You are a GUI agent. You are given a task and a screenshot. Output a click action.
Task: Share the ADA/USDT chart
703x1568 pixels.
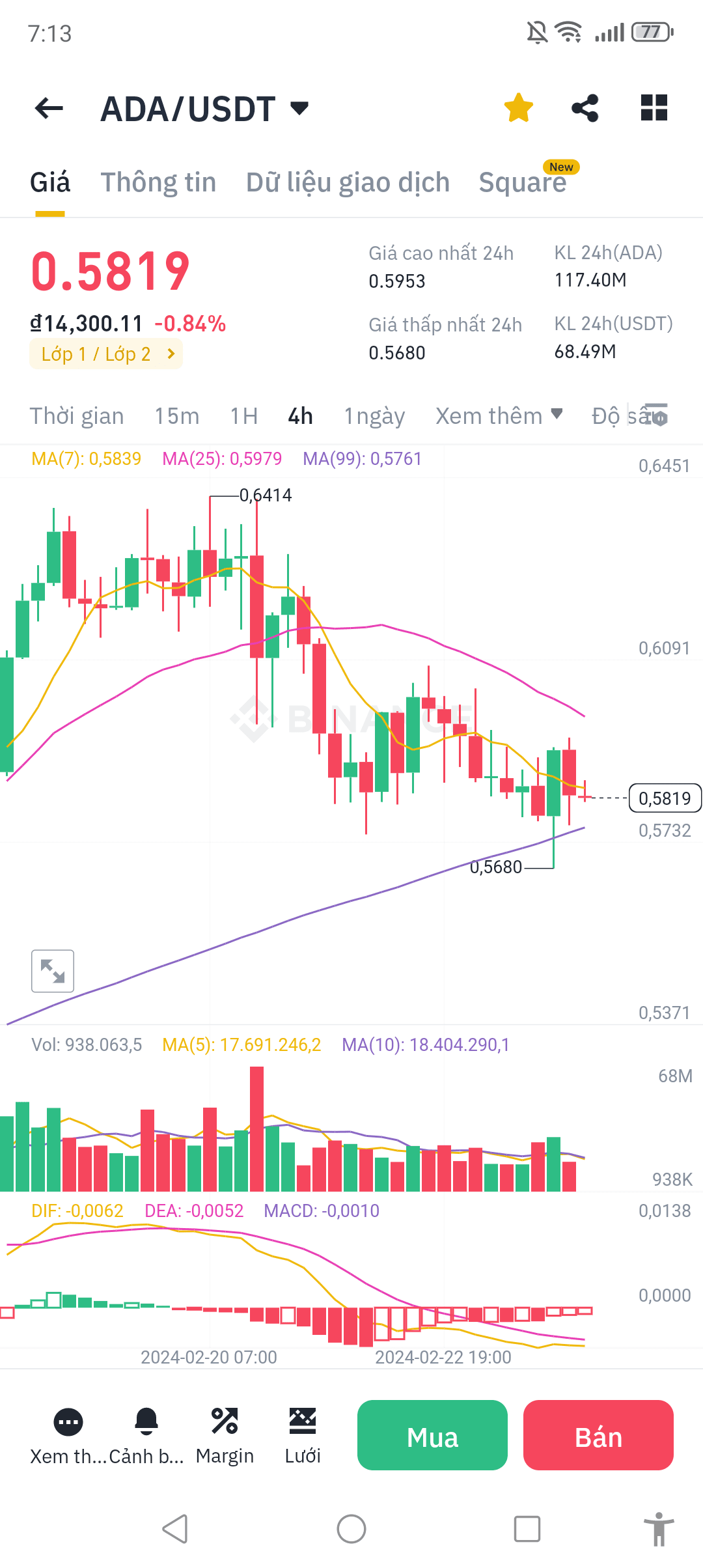click(x=585, y=107)
